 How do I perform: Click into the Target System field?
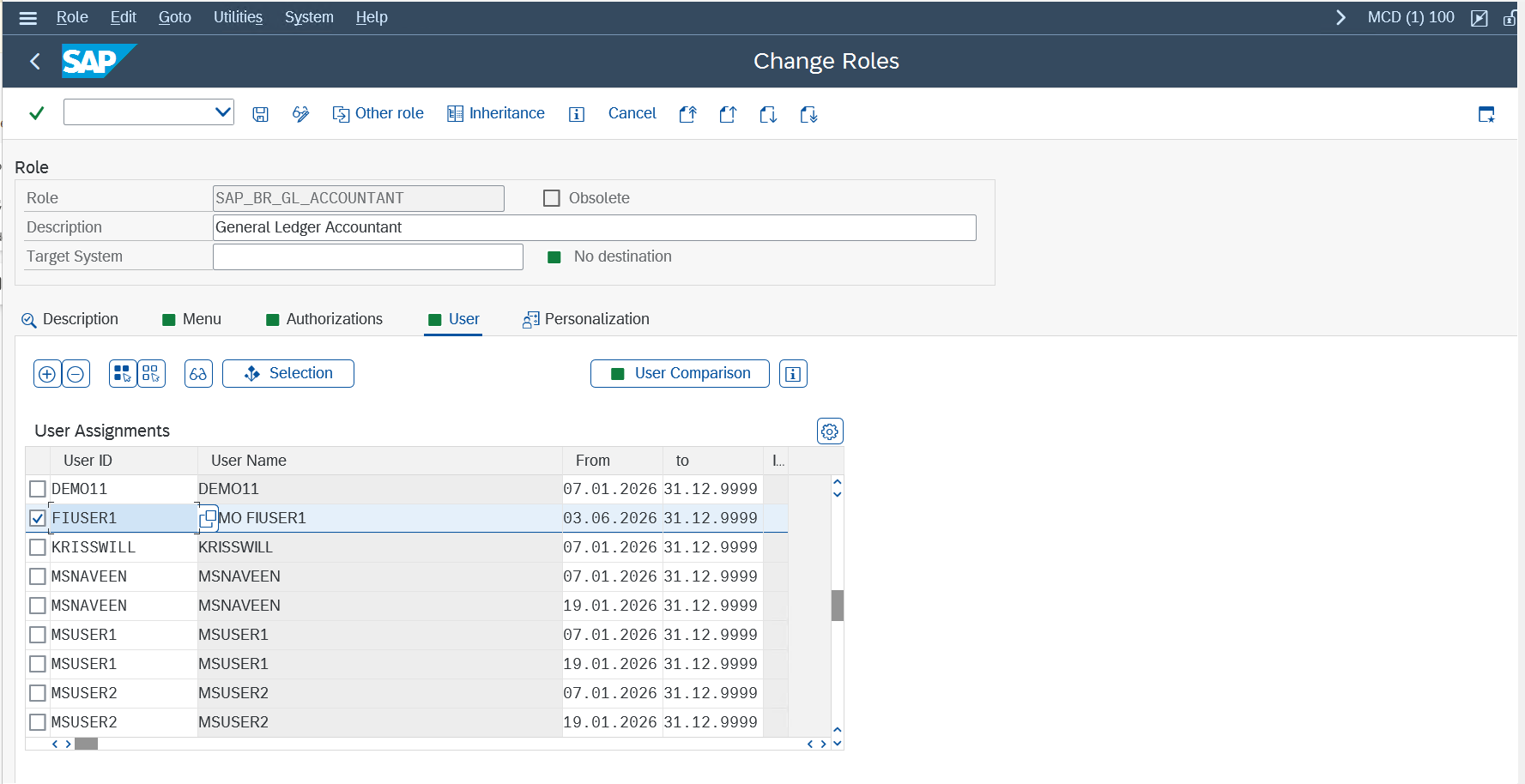368,256
